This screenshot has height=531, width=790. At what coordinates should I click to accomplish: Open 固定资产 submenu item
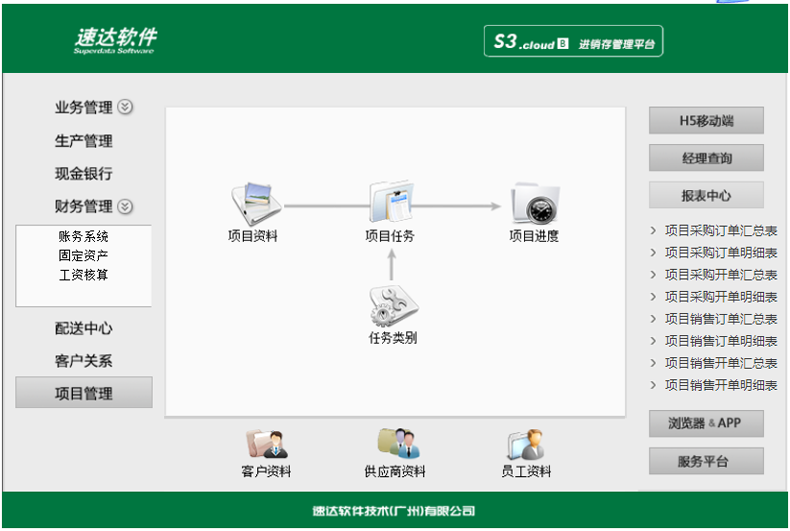83,255
